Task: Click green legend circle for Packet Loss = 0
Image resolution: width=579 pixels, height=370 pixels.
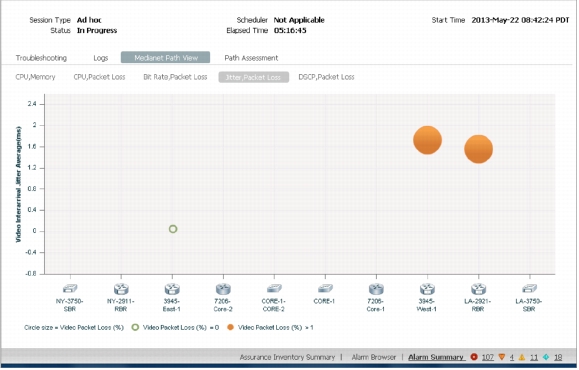Action: 136,328
